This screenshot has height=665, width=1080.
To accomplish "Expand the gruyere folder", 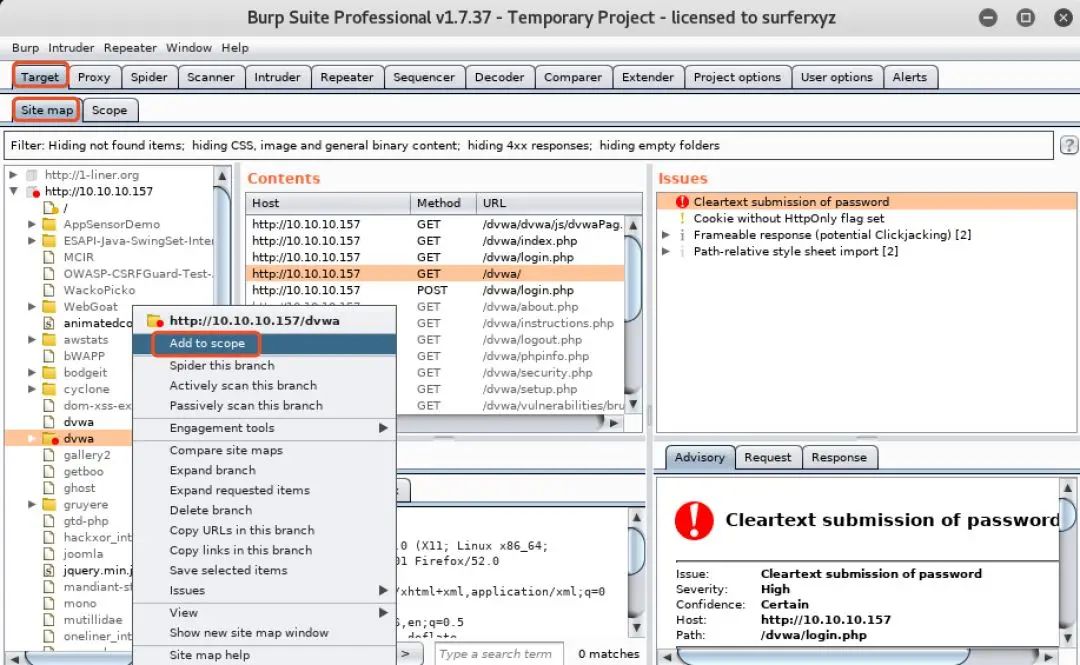I will (32, 504).
